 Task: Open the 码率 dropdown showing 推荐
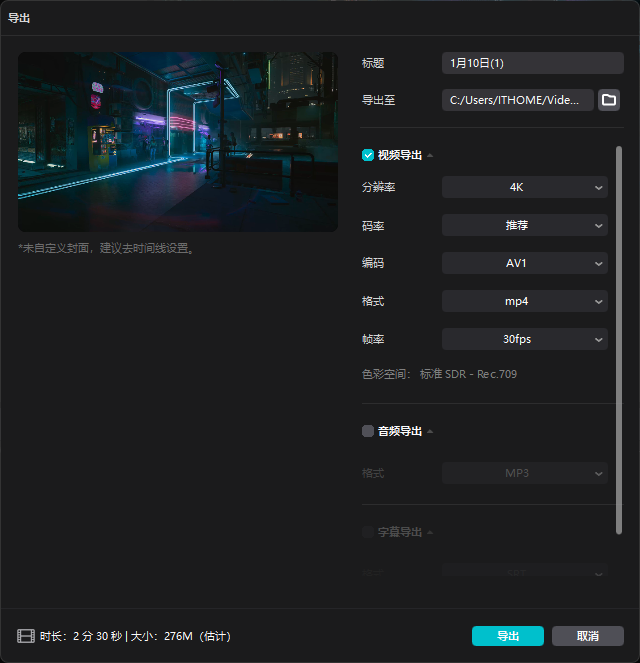524,225
